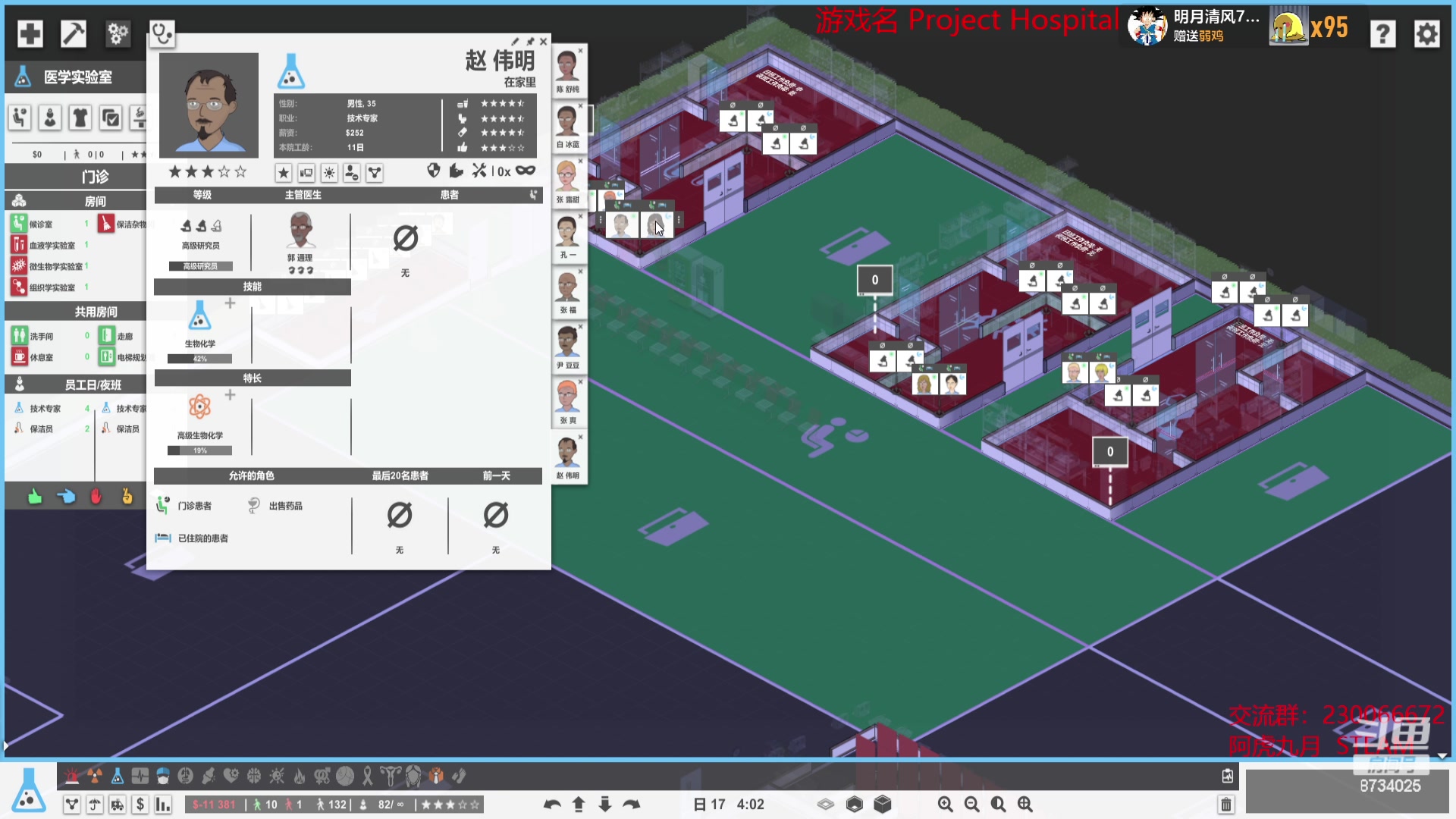
Task: Click the trash can delete icon
Action: click(x=1226, y=805)
